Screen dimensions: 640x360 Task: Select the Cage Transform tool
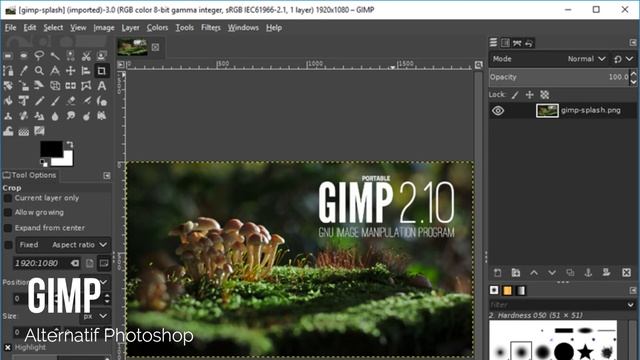pos(86,86)
